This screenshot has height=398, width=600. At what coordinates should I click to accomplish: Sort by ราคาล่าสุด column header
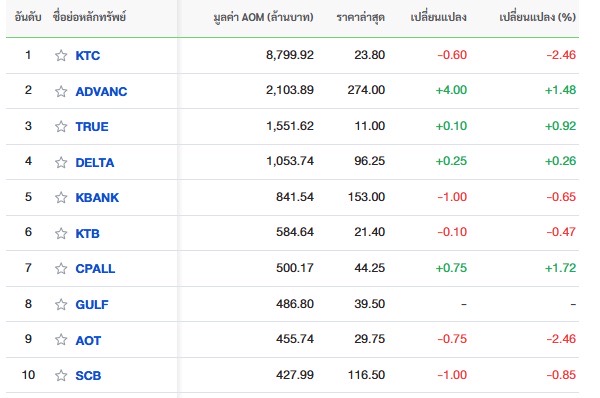pyautogui.click(x=360, y=18)
